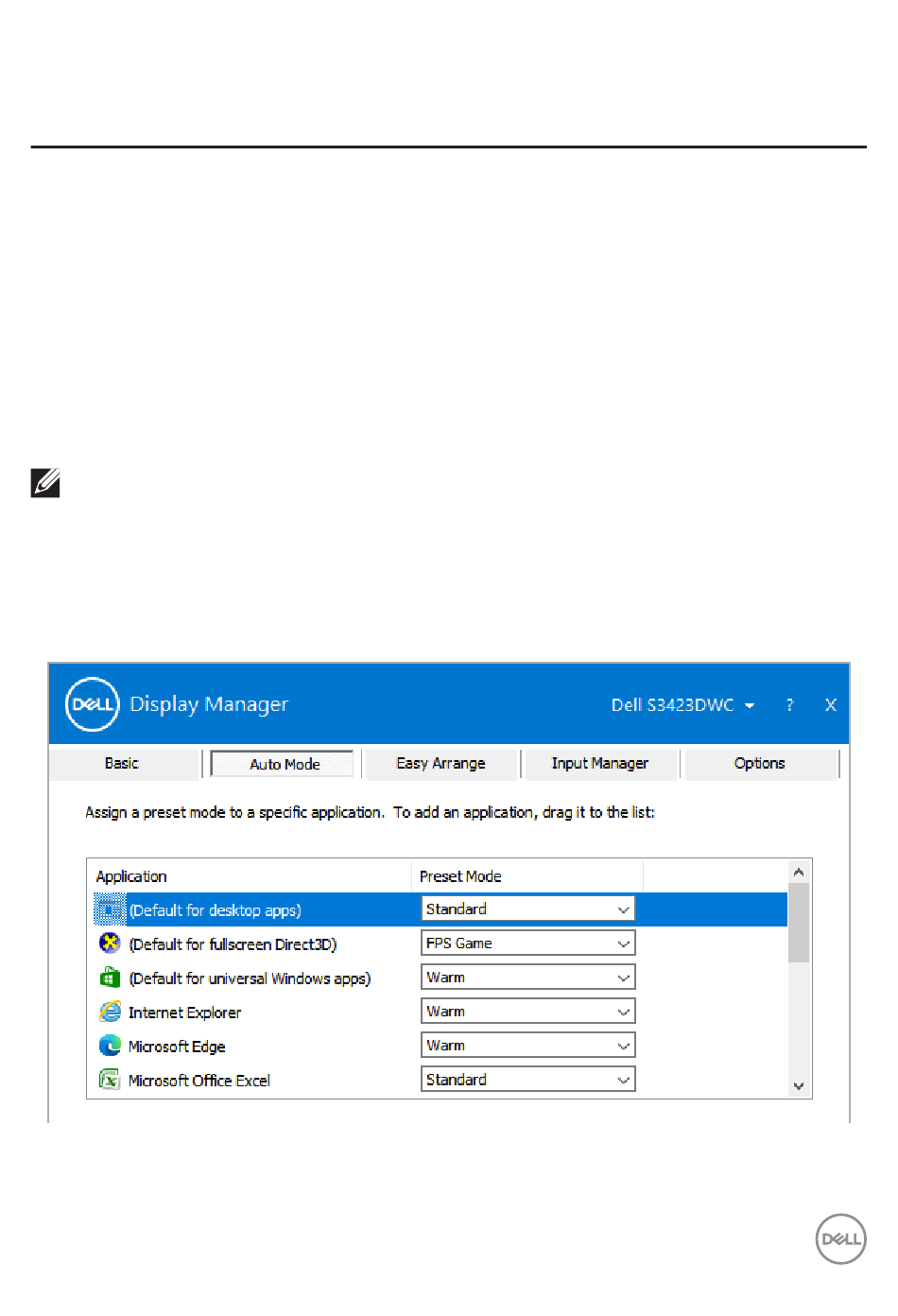The image size is (898, 1316).
Task: Click the fullscreen Direct3D icon
Action: (x=110, y=944)
